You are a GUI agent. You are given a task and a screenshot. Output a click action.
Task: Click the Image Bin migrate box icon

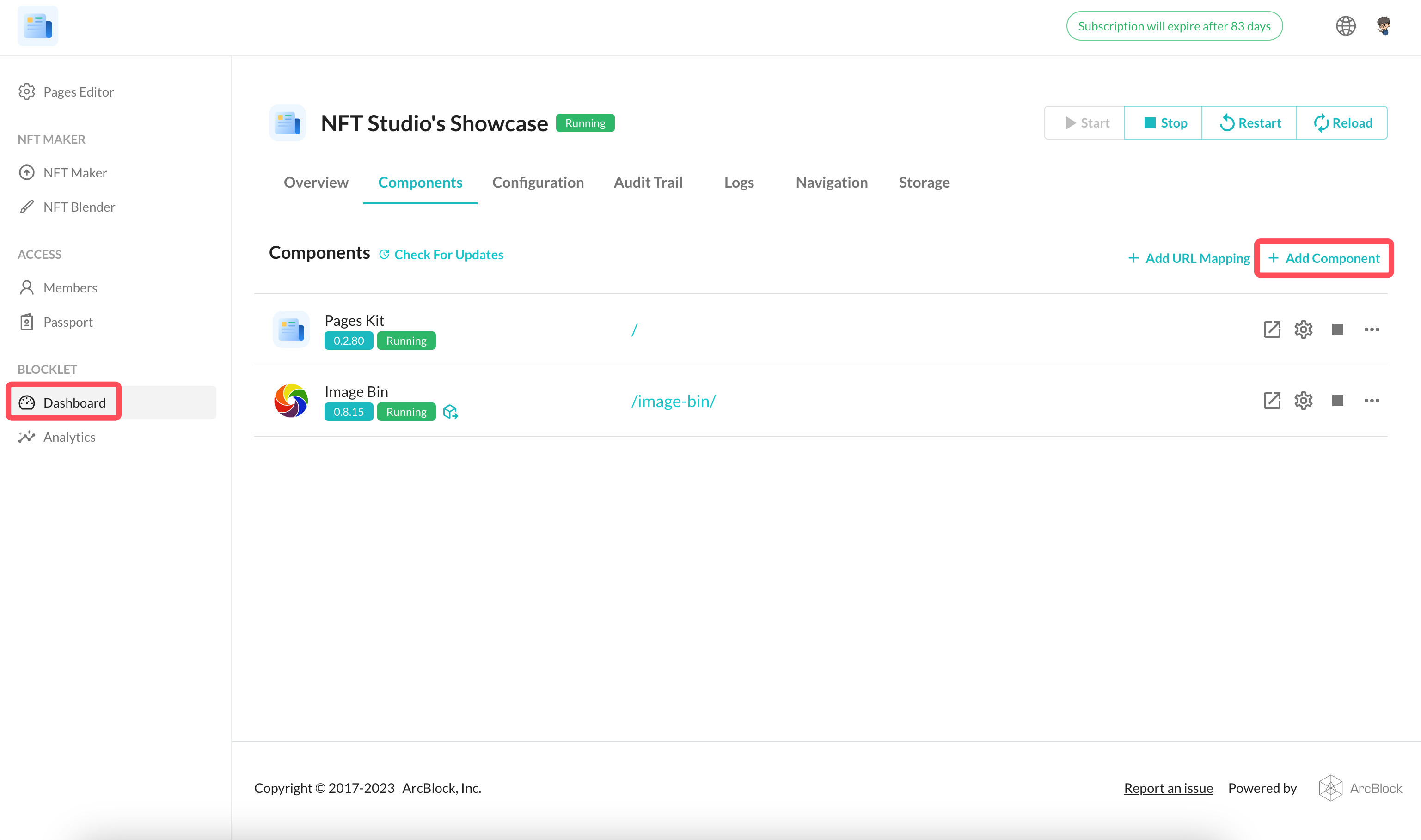(x=450, y=412)
